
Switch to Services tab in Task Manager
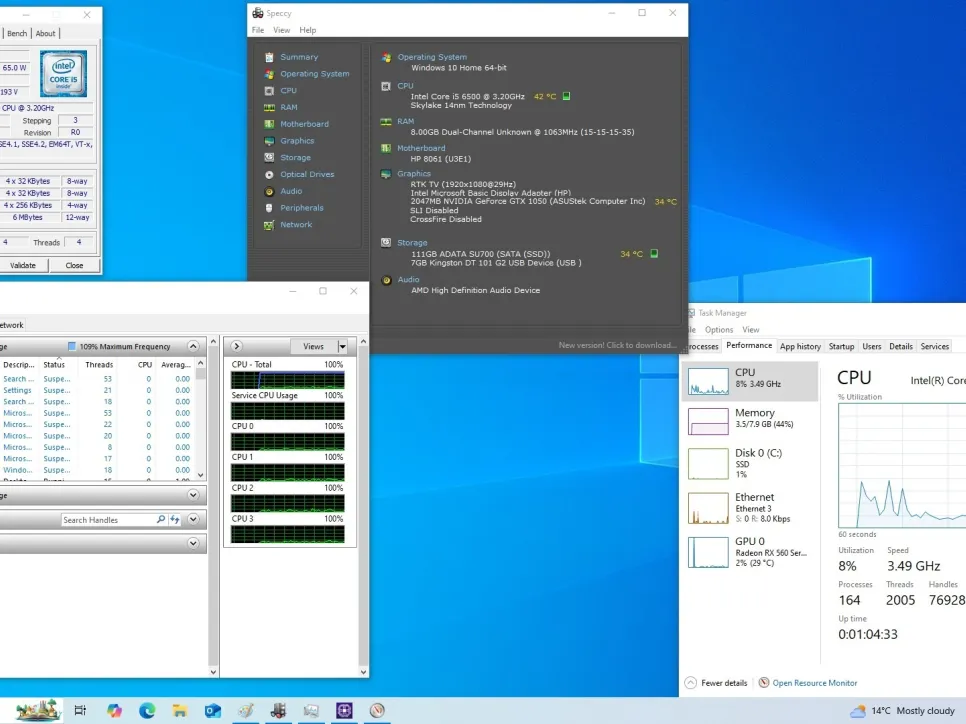[934, 346]
